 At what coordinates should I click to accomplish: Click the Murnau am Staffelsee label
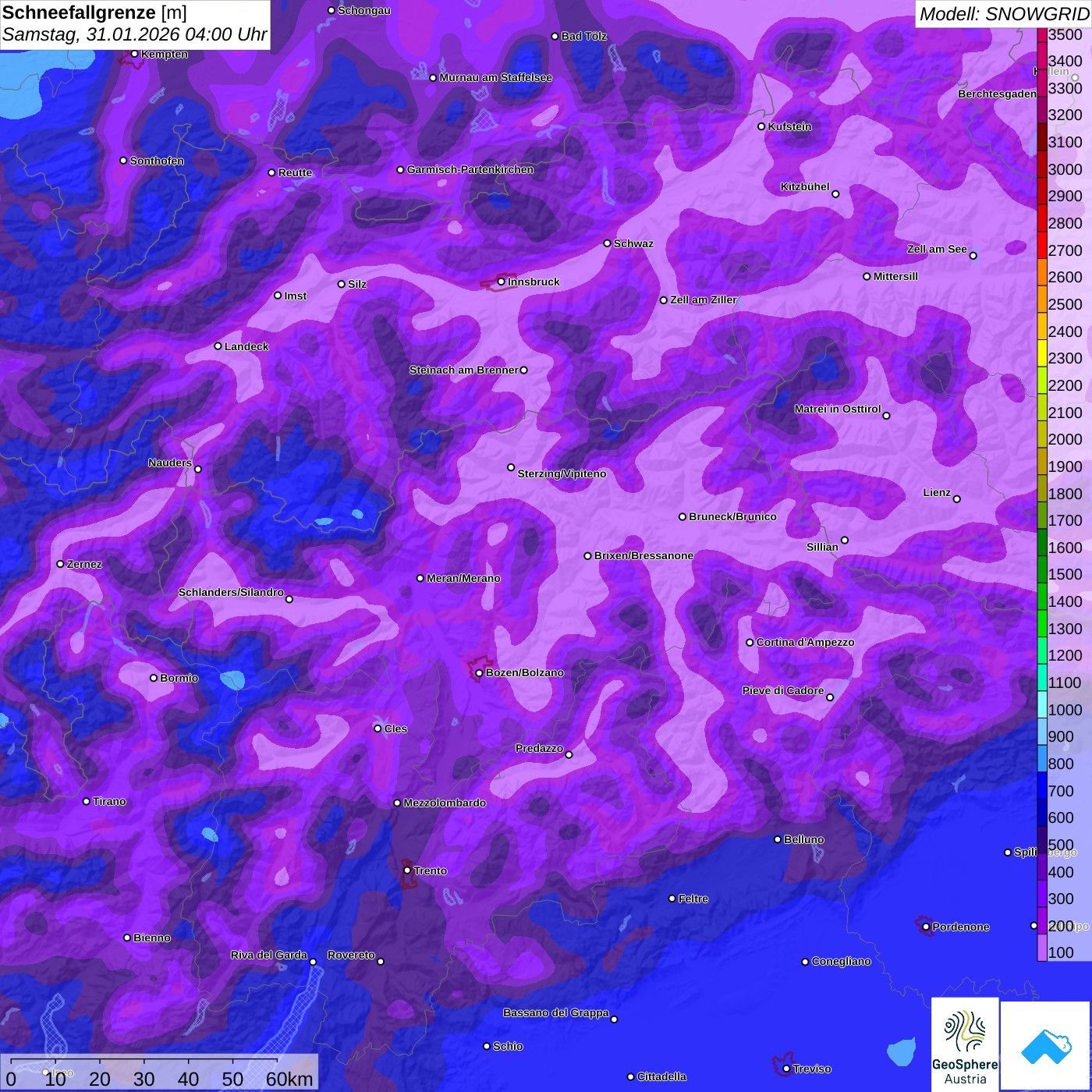495,77
